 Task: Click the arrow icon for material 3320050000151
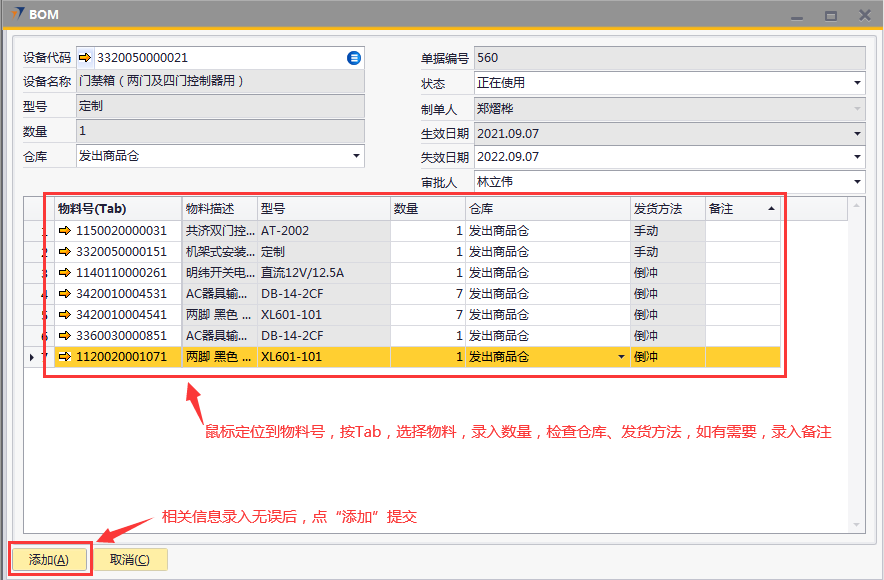tap(65, 252)
